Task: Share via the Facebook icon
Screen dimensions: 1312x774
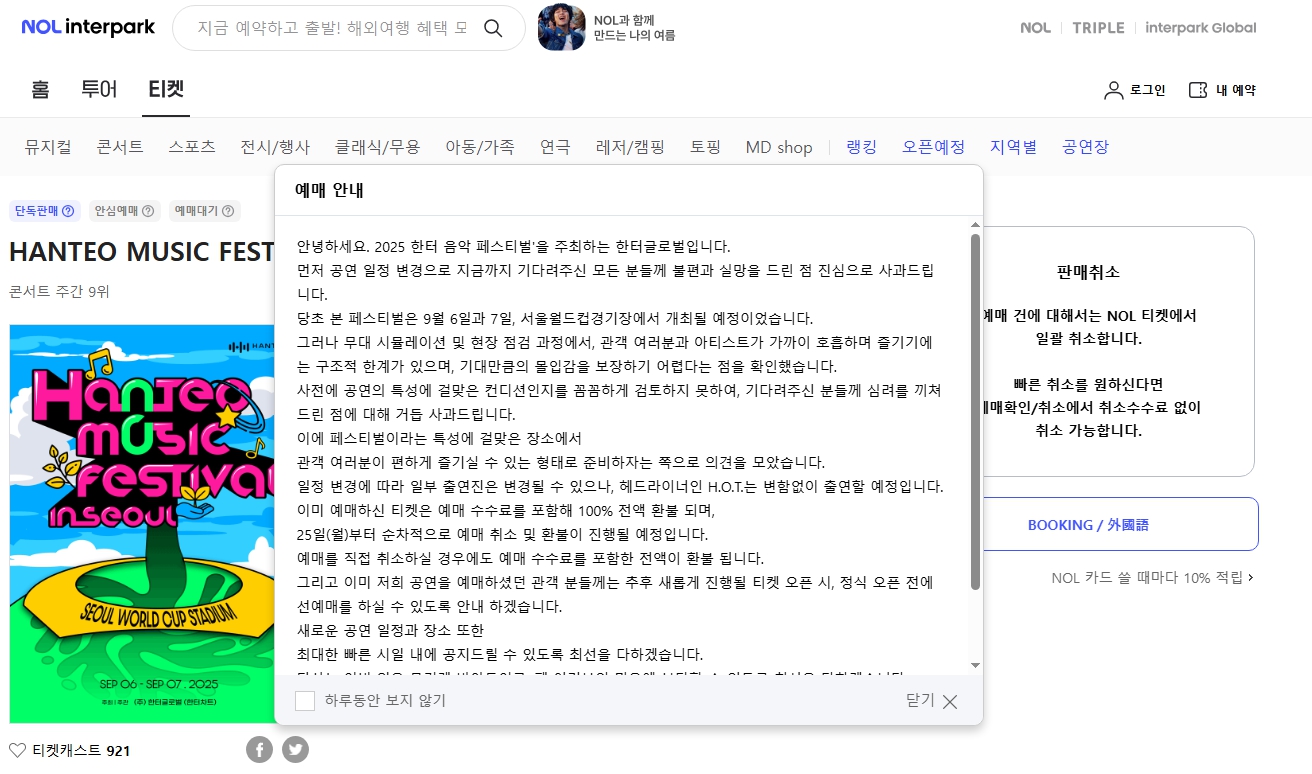Action: 259,749
